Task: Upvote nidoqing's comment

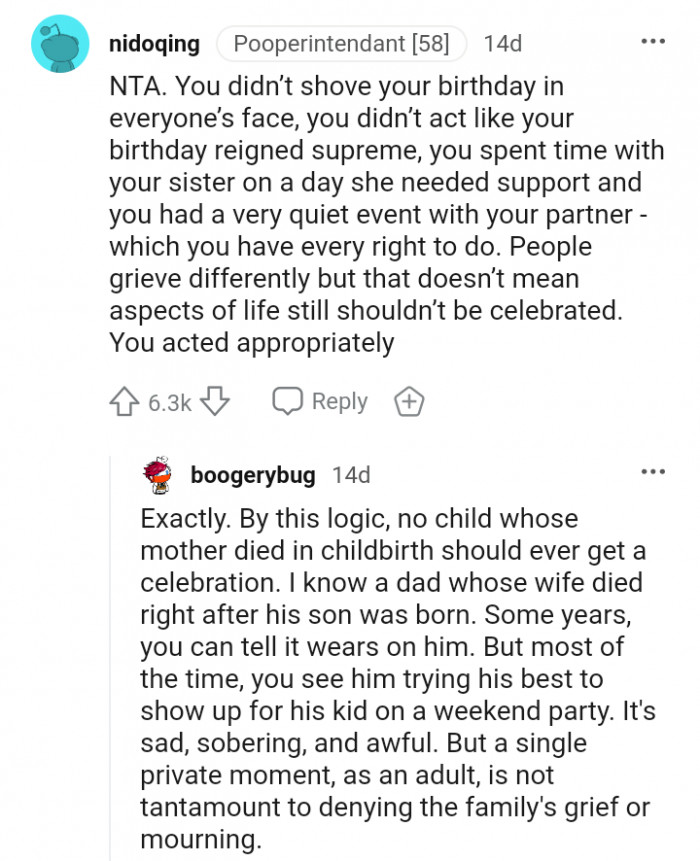Action: click(124, 402)
